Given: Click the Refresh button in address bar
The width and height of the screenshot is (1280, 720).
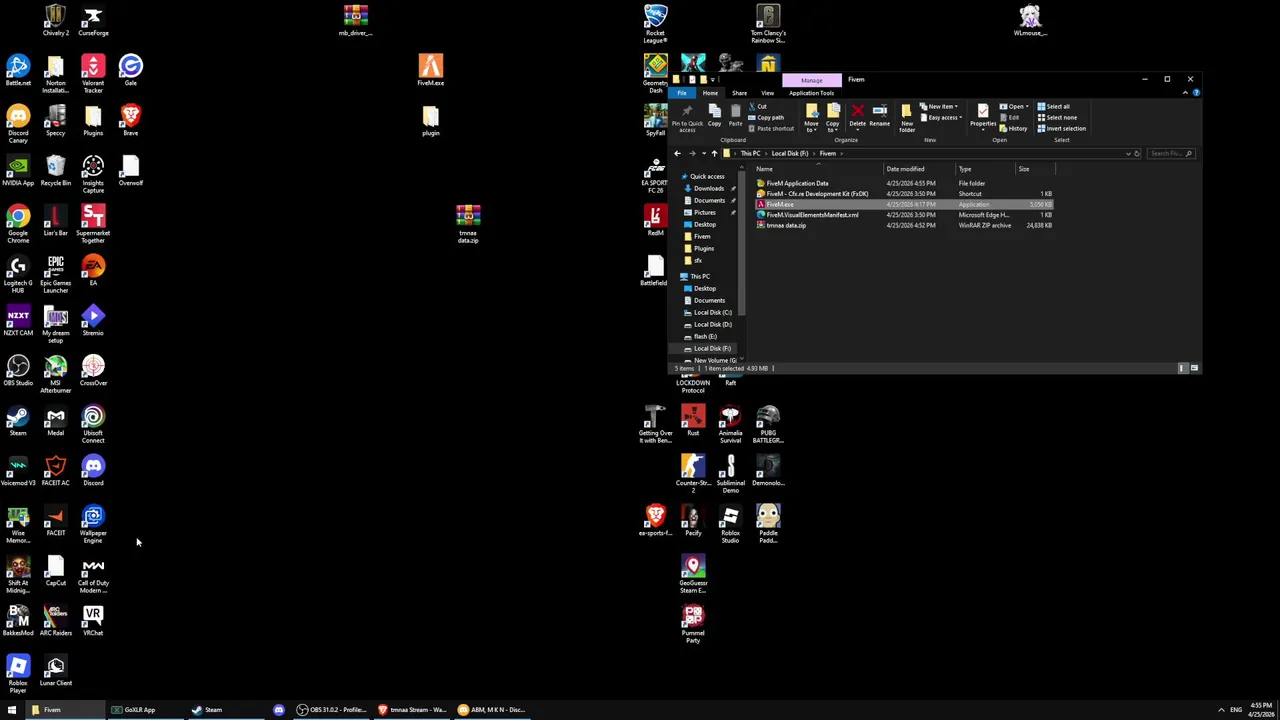Looking at the screenshot, I should click(x=1137, y=153).
